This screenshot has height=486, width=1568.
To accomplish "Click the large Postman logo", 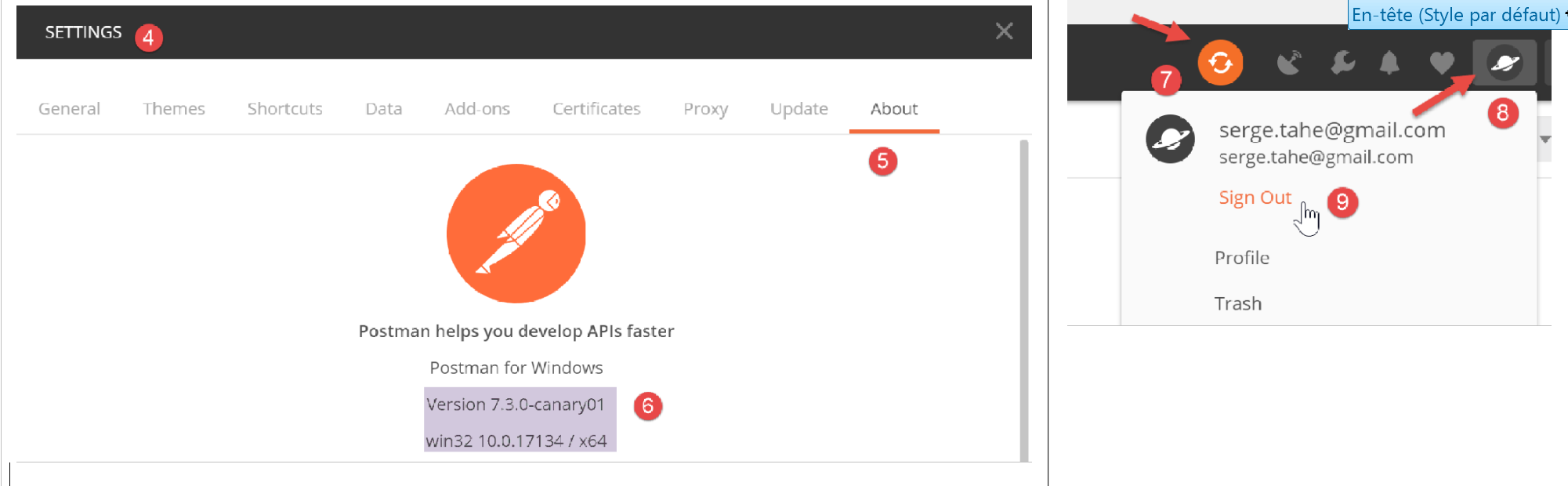I will pyautogui.click(x=516, y=233).
